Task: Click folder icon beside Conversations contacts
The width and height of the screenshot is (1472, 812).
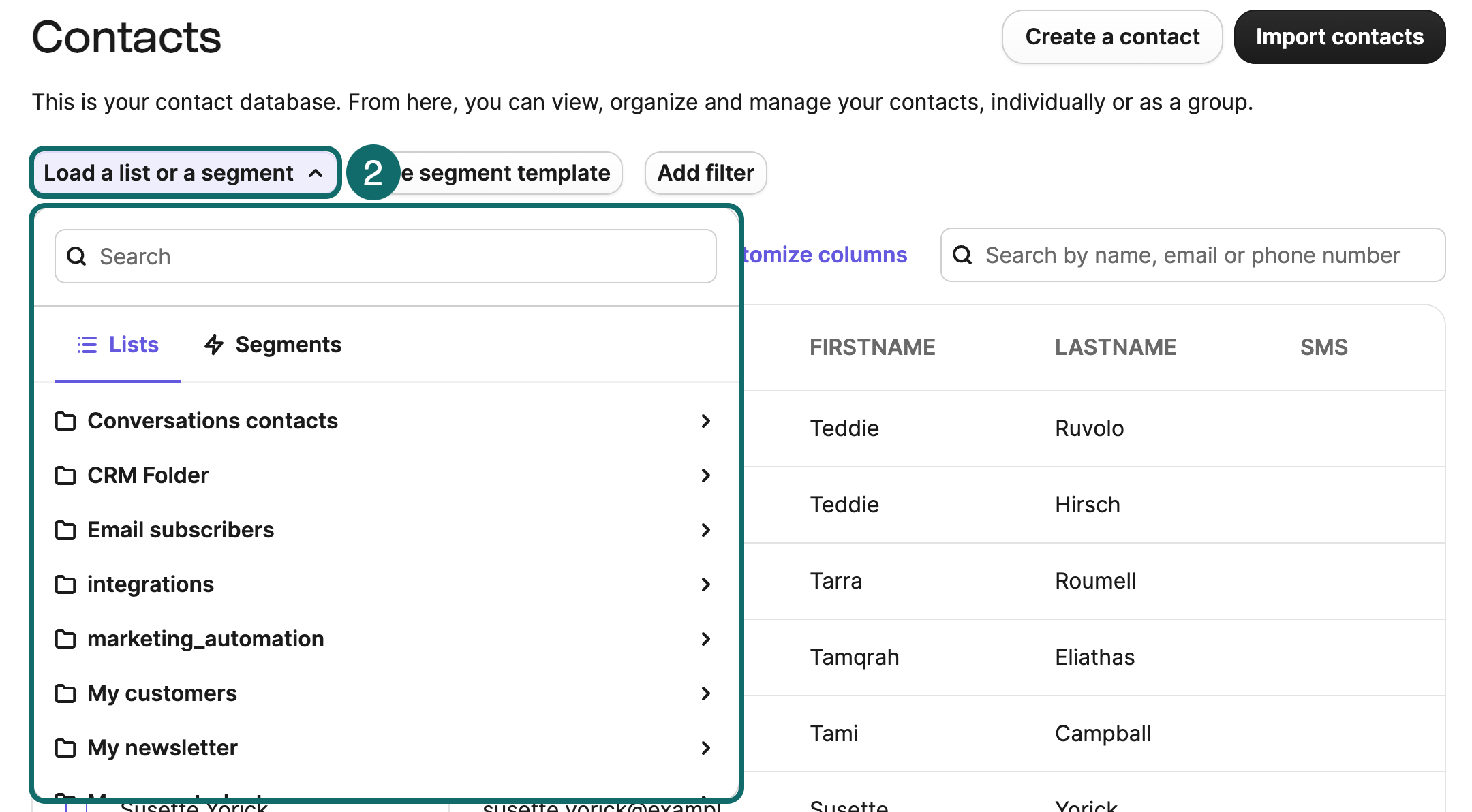Action: coord(65,421)
